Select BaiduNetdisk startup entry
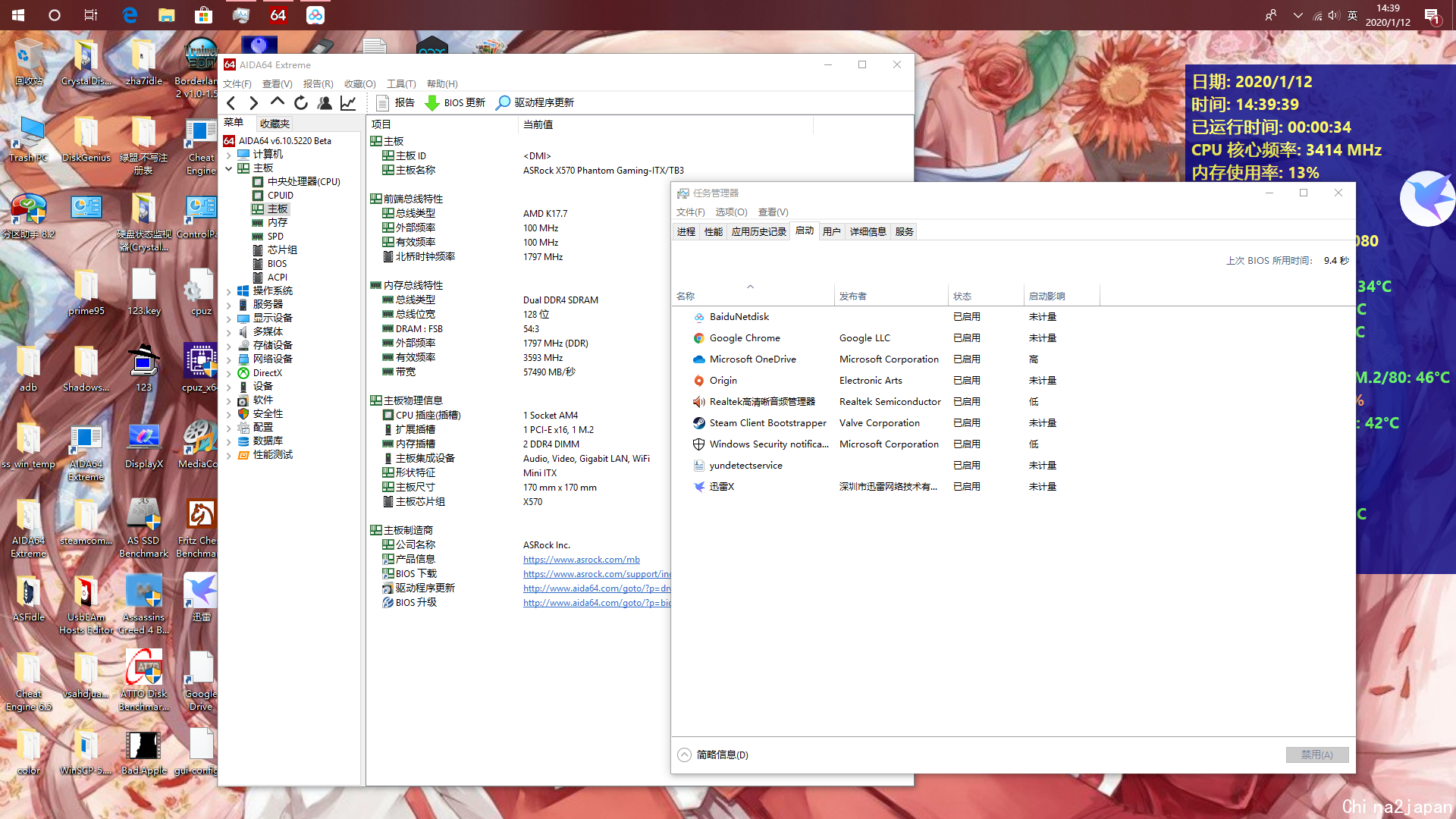1456x819 pixels. coord(1013,317)
